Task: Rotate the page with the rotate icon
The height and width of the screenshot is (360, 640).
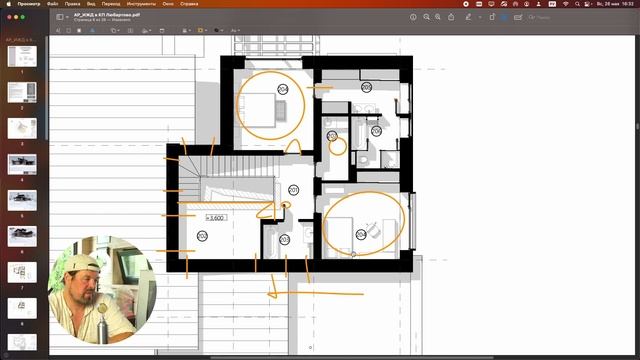Action: (492, 17)
